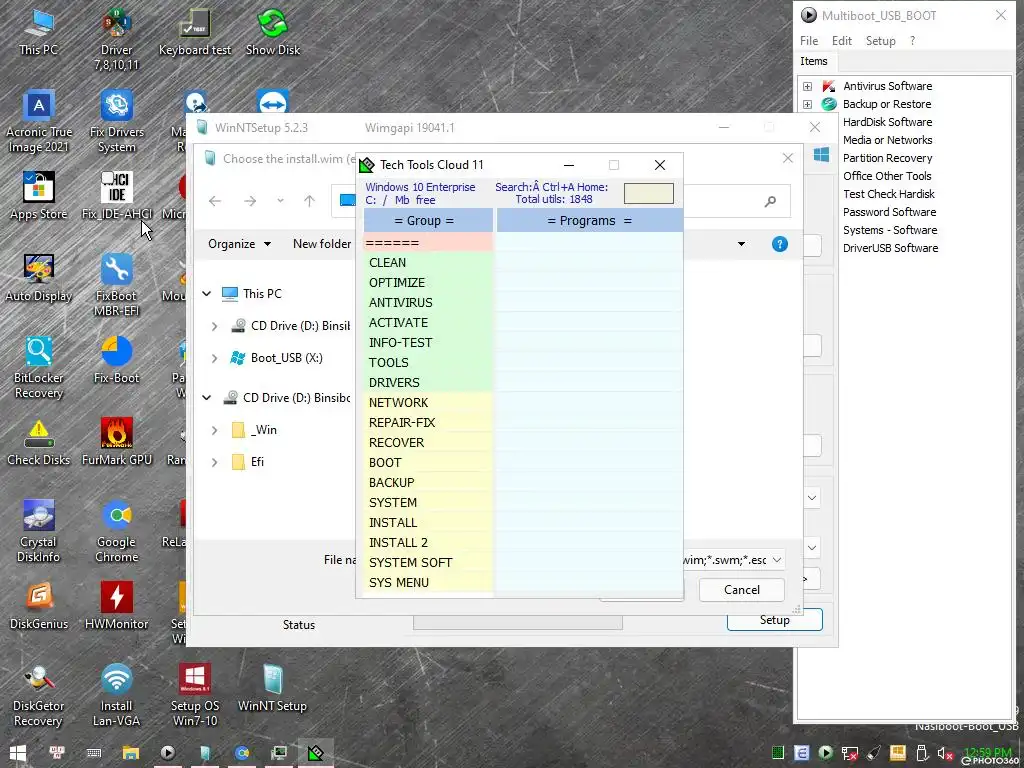The width and height of the screenshot is (1024, 768).
Task: Launch FurMark GPU
Action: coord(116,442)
